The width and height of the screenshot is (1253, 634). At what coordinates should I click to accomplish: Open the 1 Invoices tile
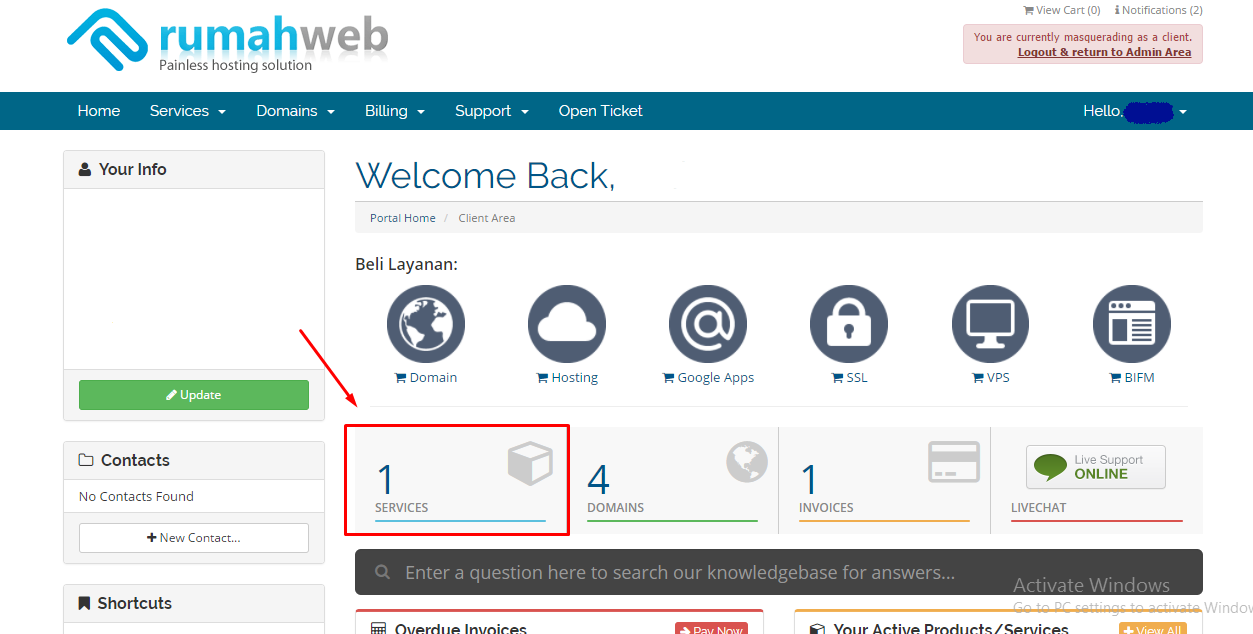[x=884, y=480]
